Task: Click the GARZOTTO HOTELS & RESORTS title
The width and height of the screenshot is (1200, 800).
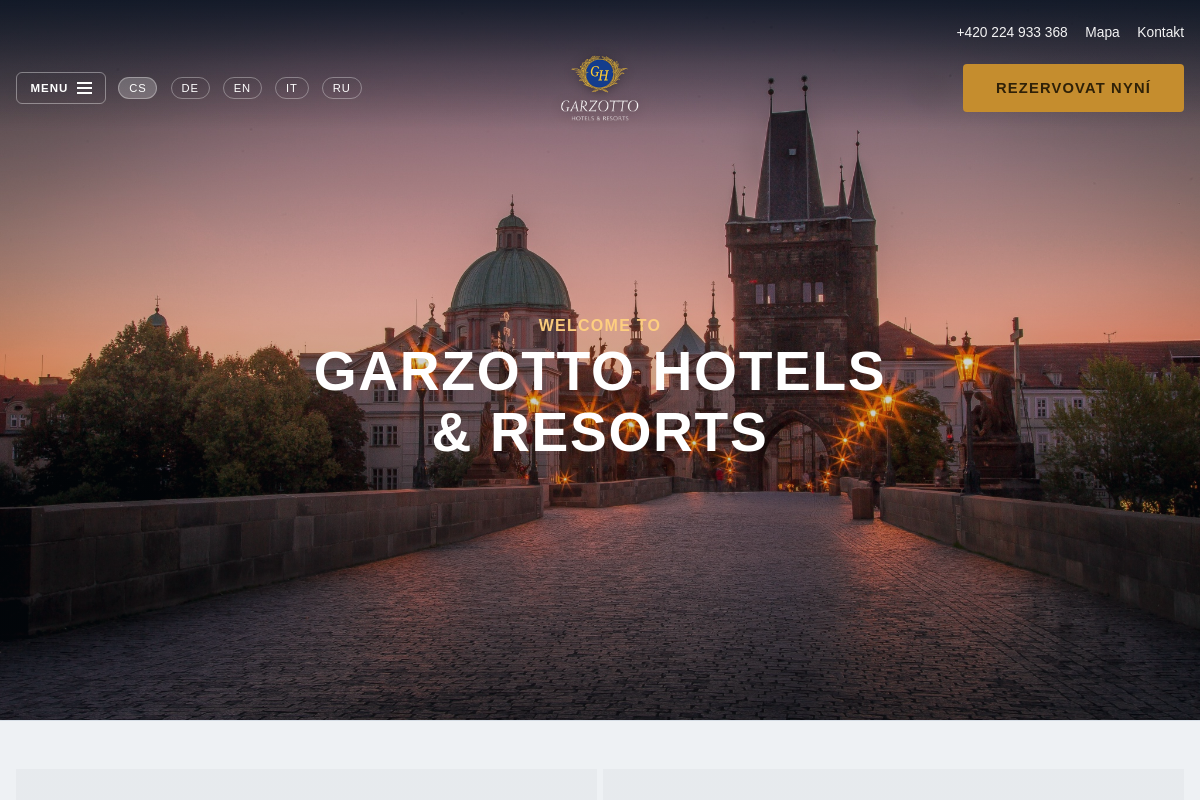Action: click(600, 400)
